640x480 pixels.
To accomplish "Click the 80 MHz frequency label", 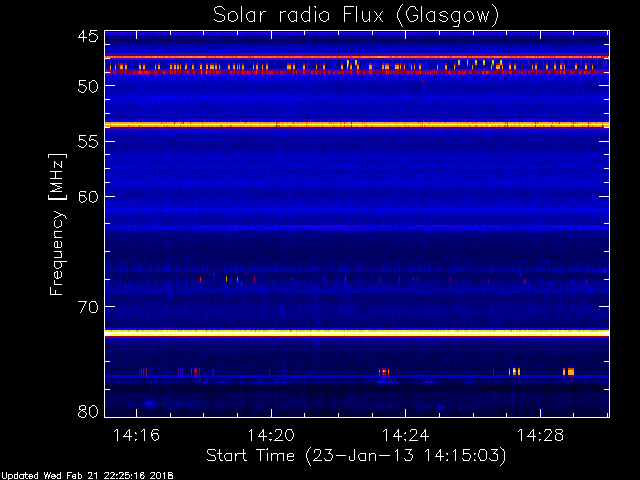I will 88,411.
